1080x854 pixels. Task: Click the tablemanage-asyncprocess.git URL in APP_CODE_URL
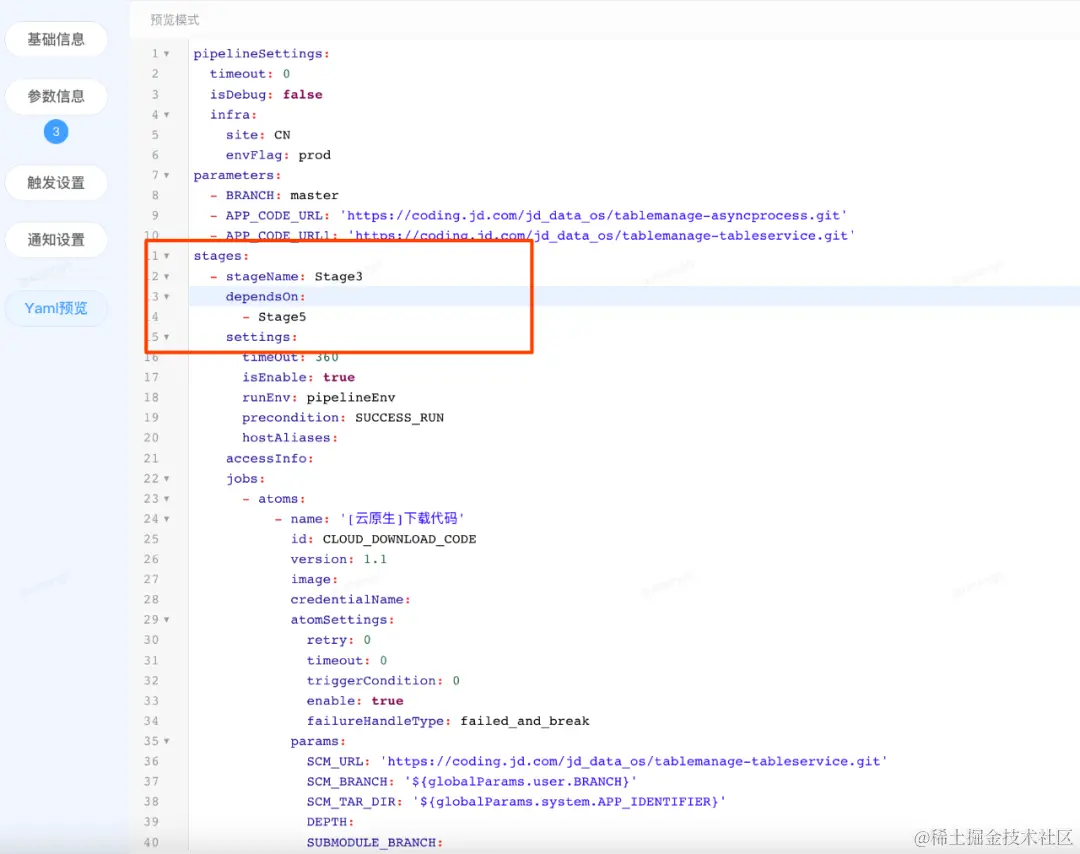coord(593,216)
